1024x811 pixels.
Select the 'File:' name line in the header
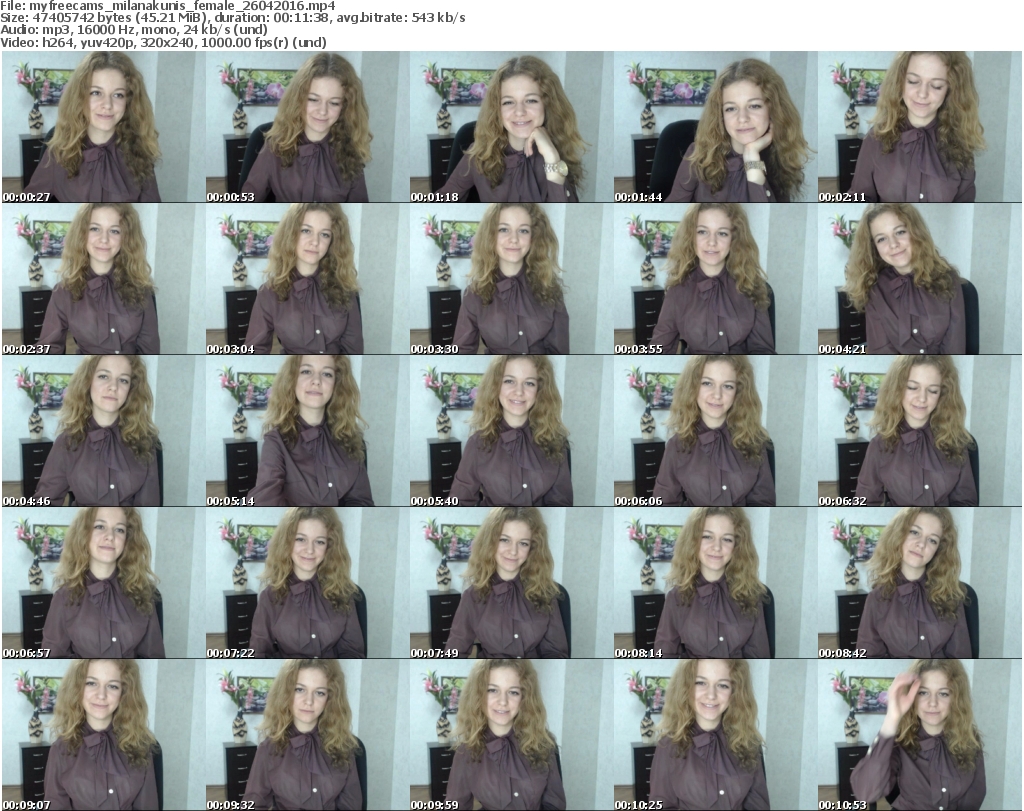pos(168,6)
